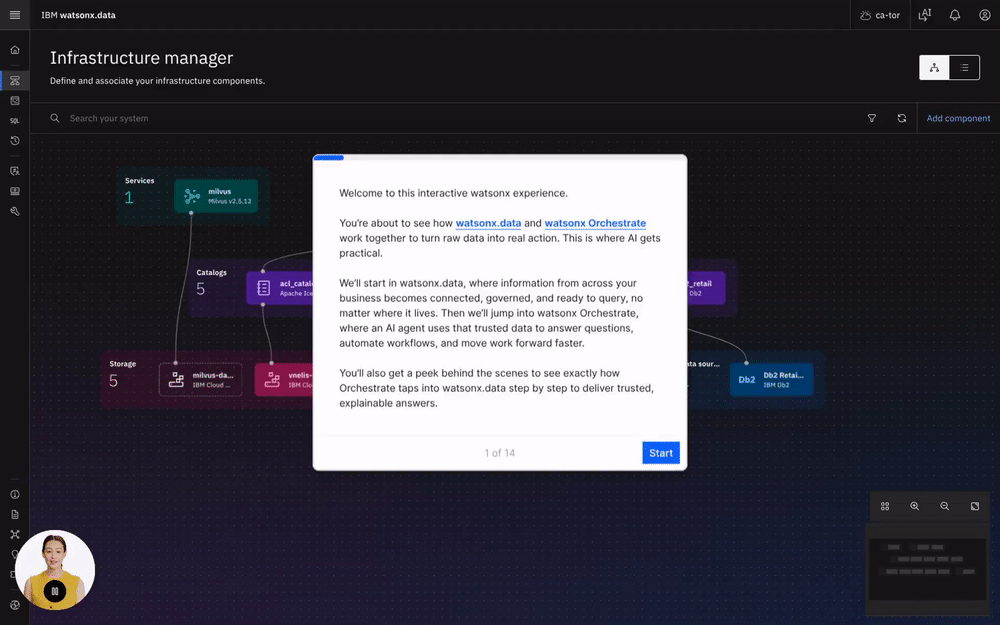The height and width of the screenshot is (625, 1000).
Task: Open the laptop-shaped sidebar icon
Action: click(x=15, y=191)
